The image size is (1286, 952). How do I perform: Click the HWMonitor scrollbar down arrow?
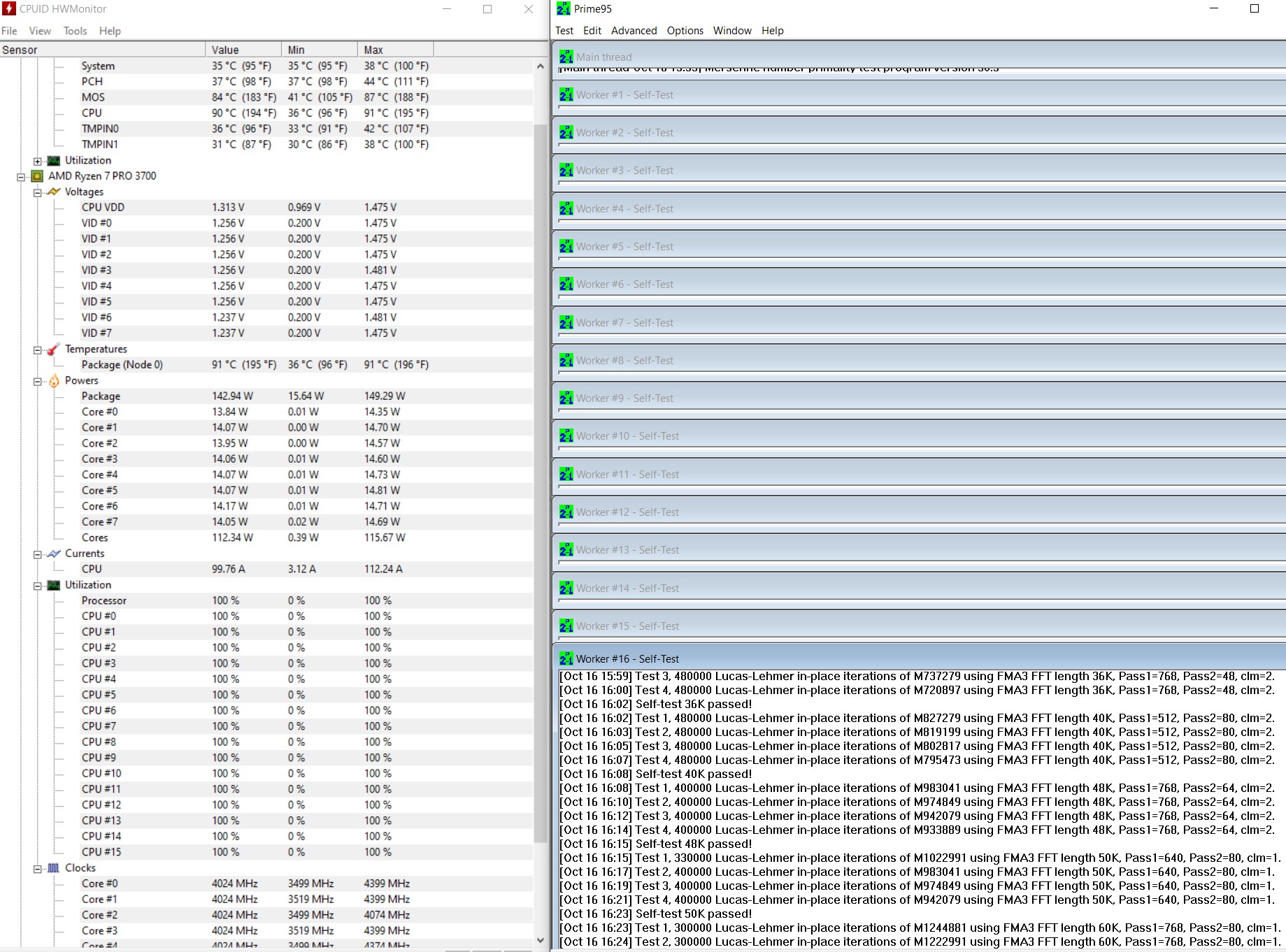(x=540, y=940)
